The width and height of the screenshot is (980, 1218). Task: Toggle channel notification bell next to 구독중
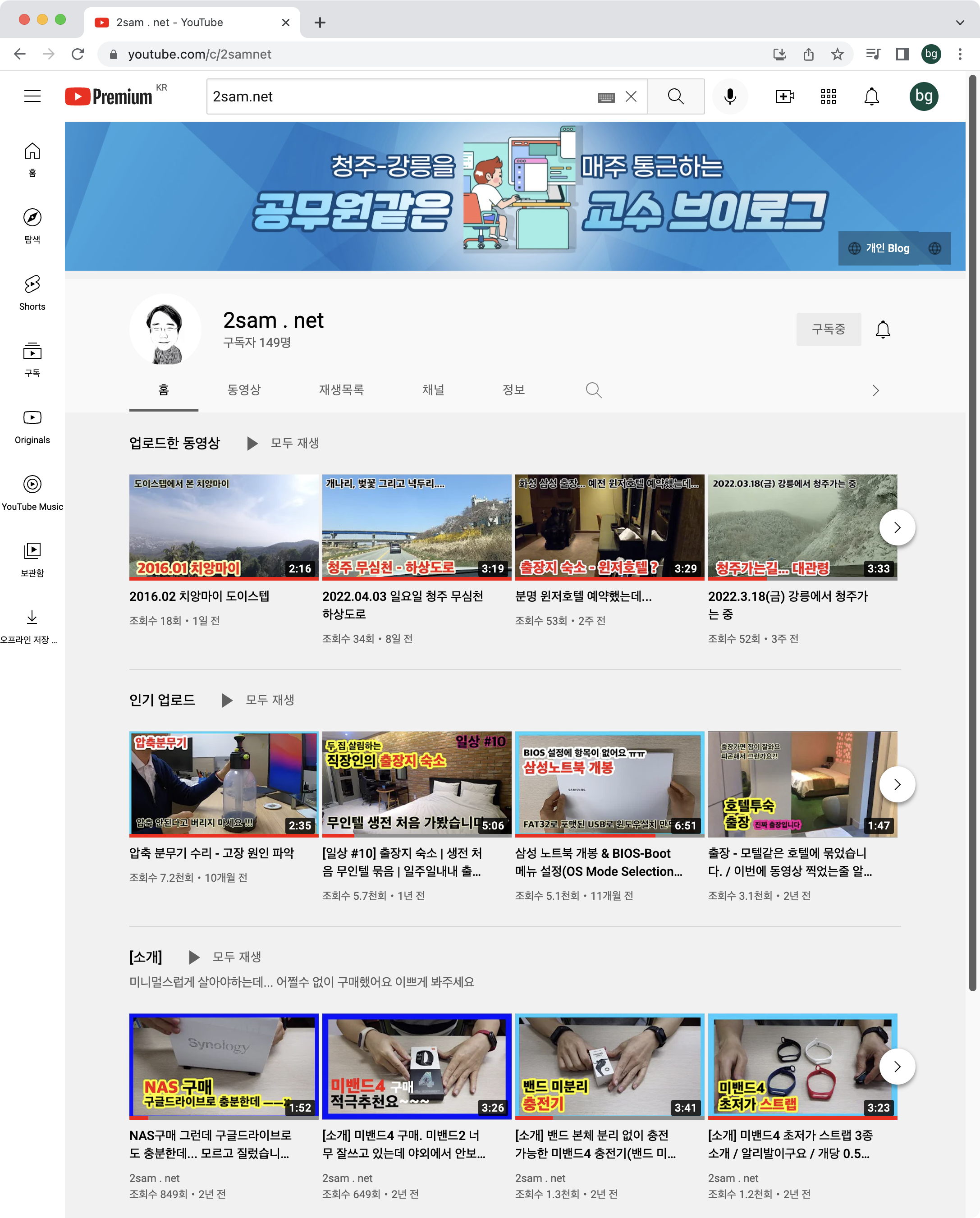(883, 330)
